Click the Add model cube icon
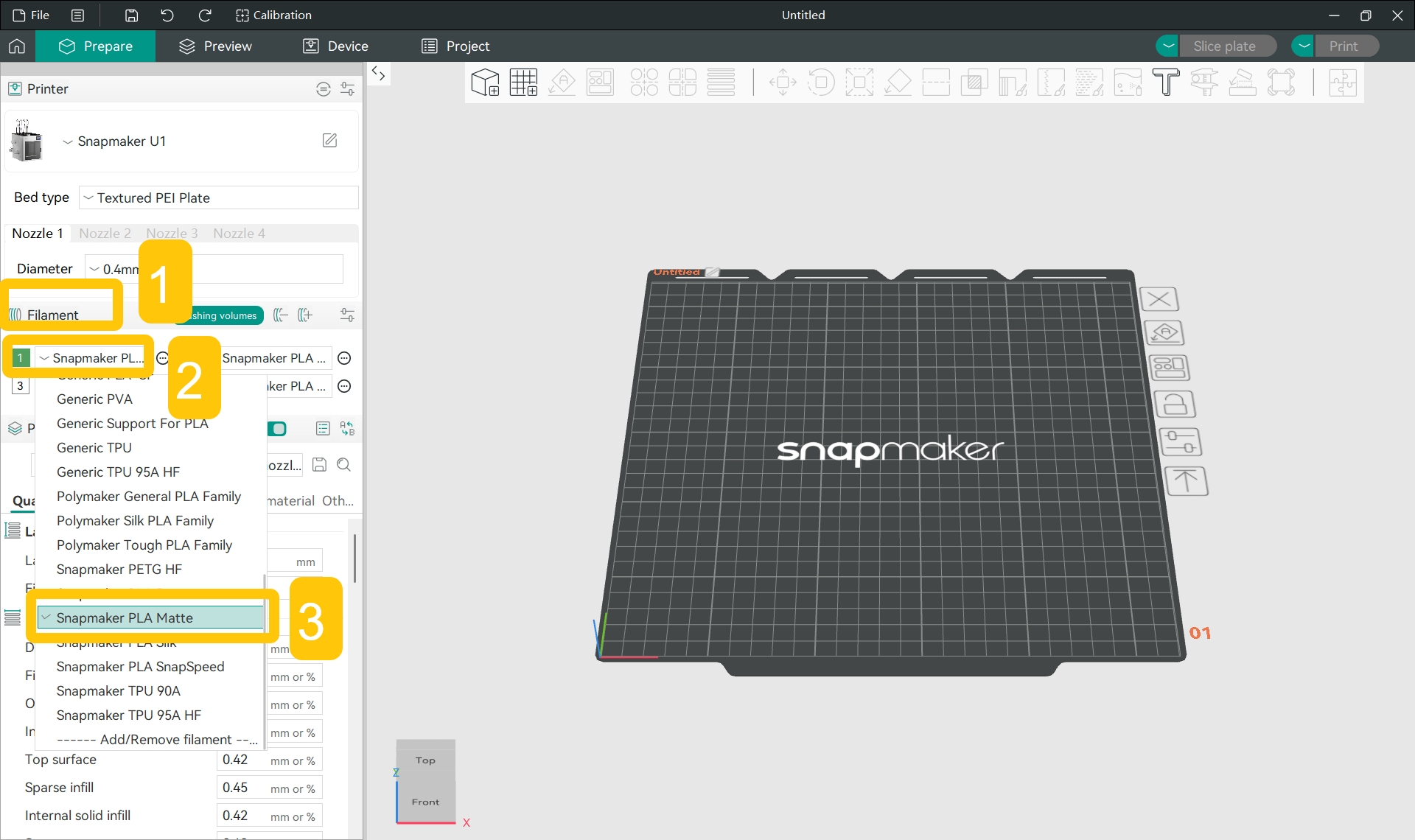 [x=485, y=83]
